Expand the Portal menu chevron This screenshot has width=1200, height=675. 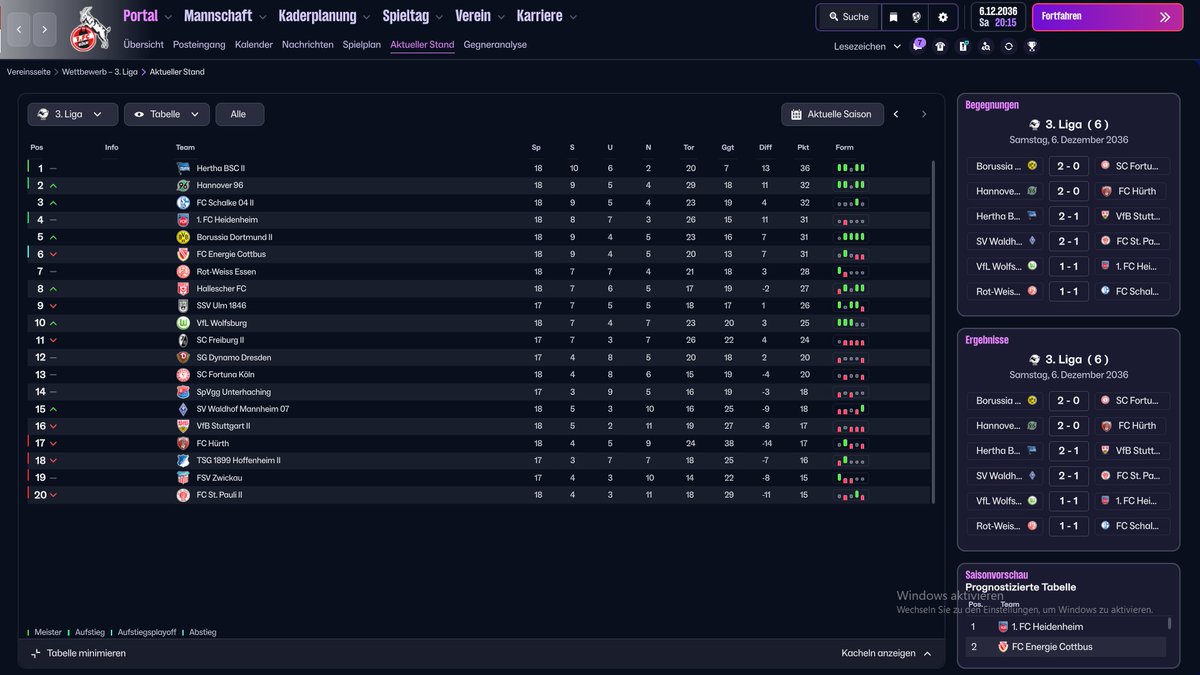point(167,17)
